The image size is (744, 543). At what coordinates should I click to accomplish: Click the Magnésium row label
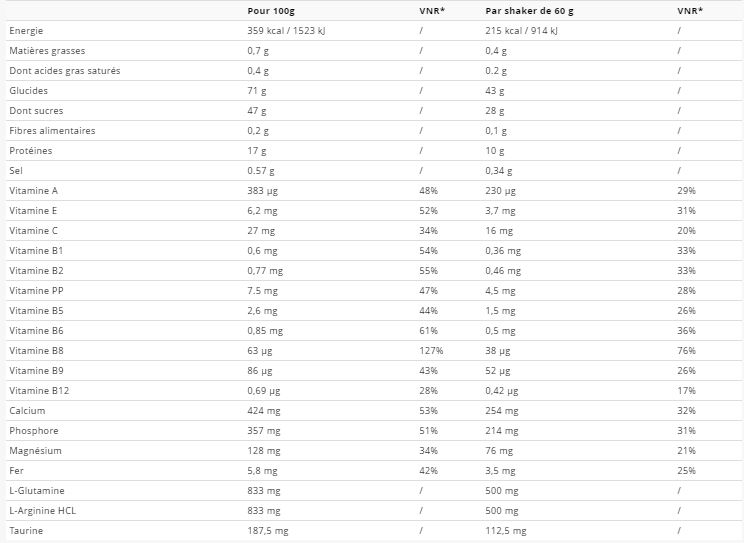35,450
